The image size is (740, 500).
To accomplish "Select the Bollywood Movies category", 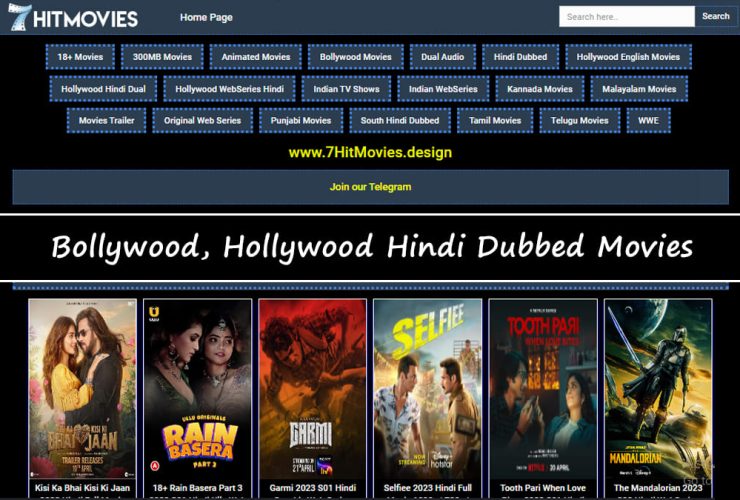I will pos(356,57).
